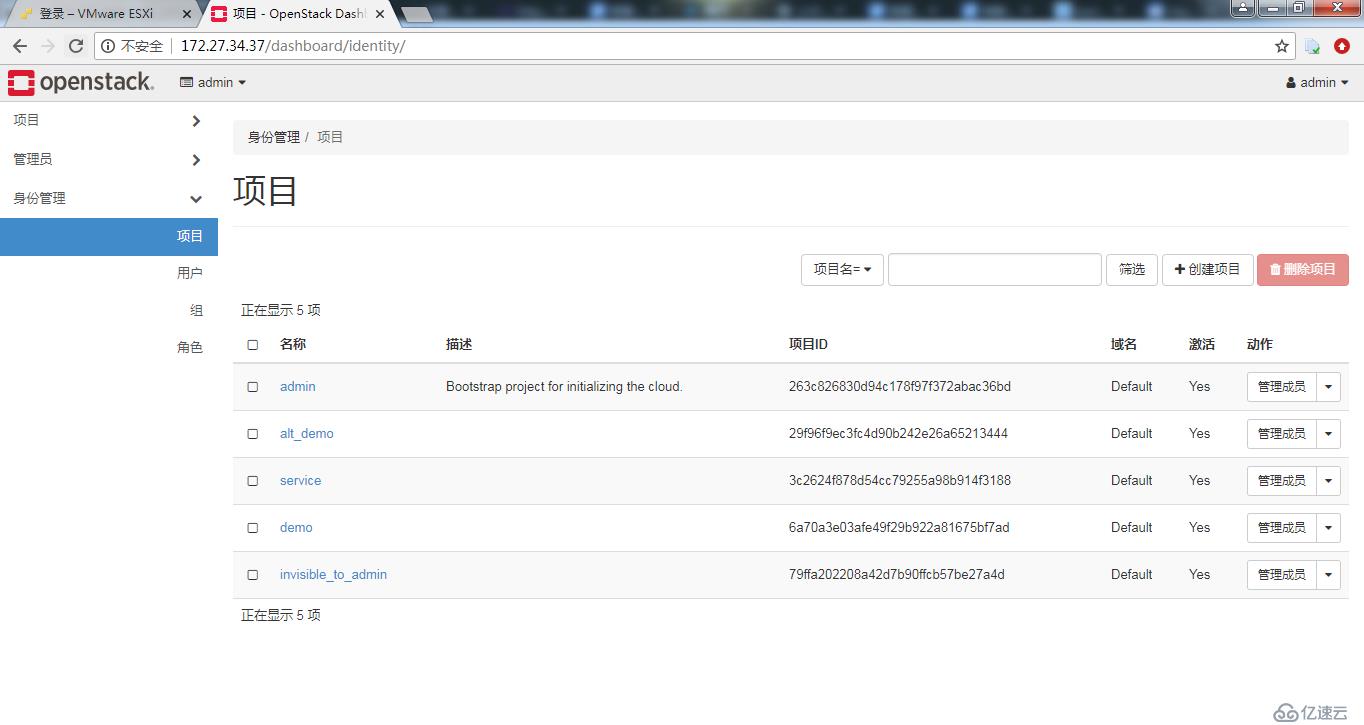Open actions dropdown arrow for admin row
Viewport: 1364px width, 725px height.
(x=1329, y=387)
